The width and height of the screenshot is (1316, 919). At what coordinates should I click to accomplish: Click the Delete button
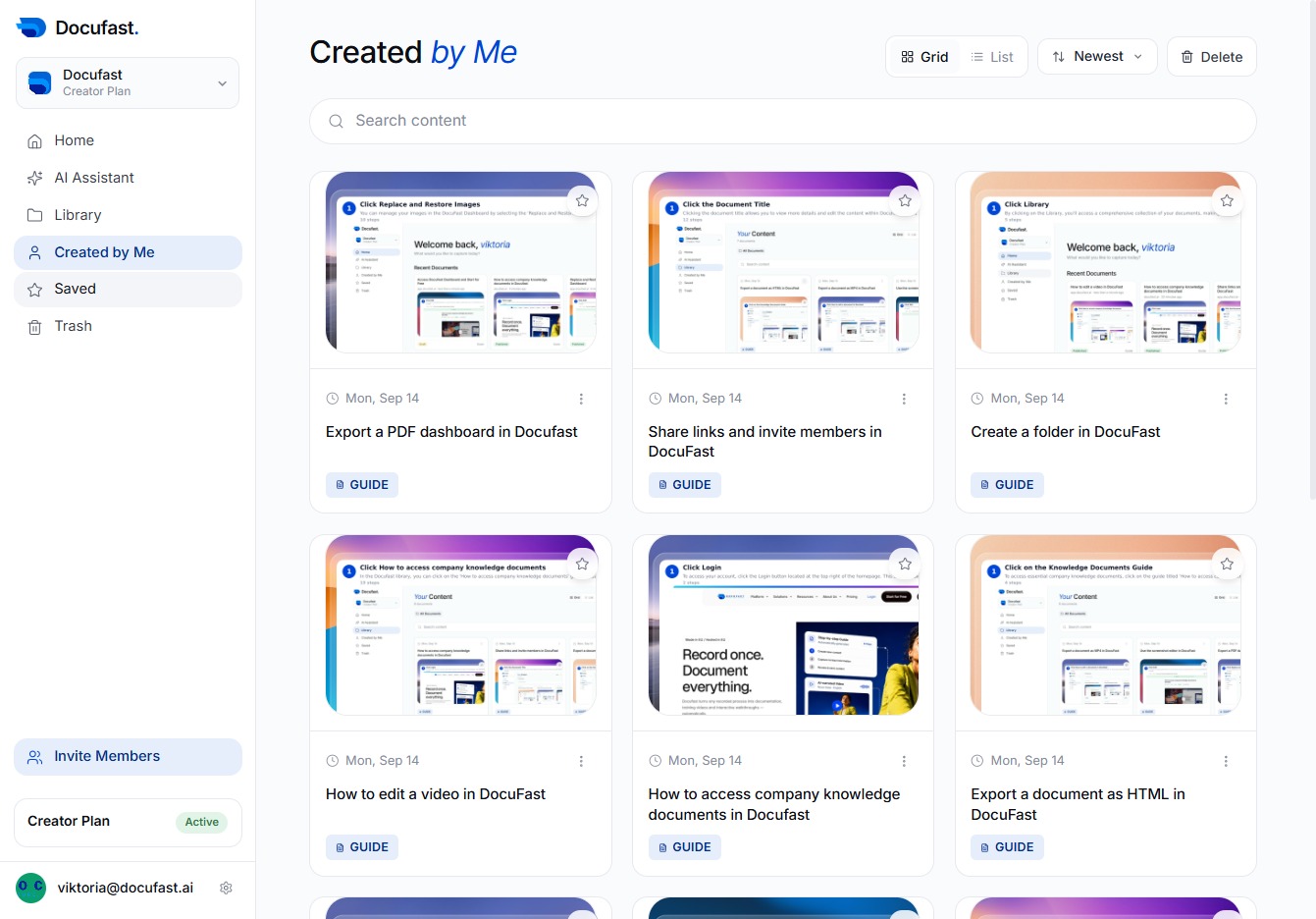coord(1212,57)
